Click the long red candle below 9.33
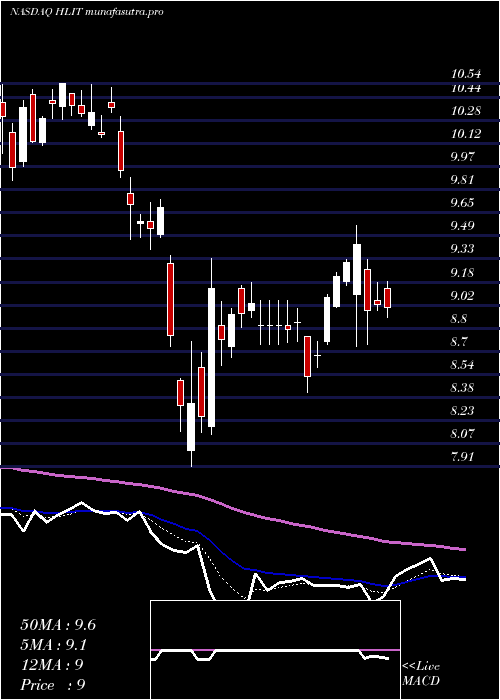This screenshot has width=500, height=700. 170,299
